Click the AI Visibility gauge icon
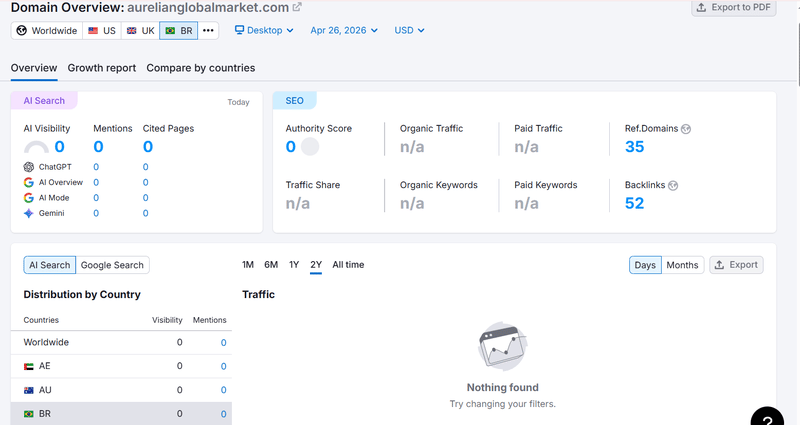The height and width of the screenshot is (425, 800). point(36,147)
